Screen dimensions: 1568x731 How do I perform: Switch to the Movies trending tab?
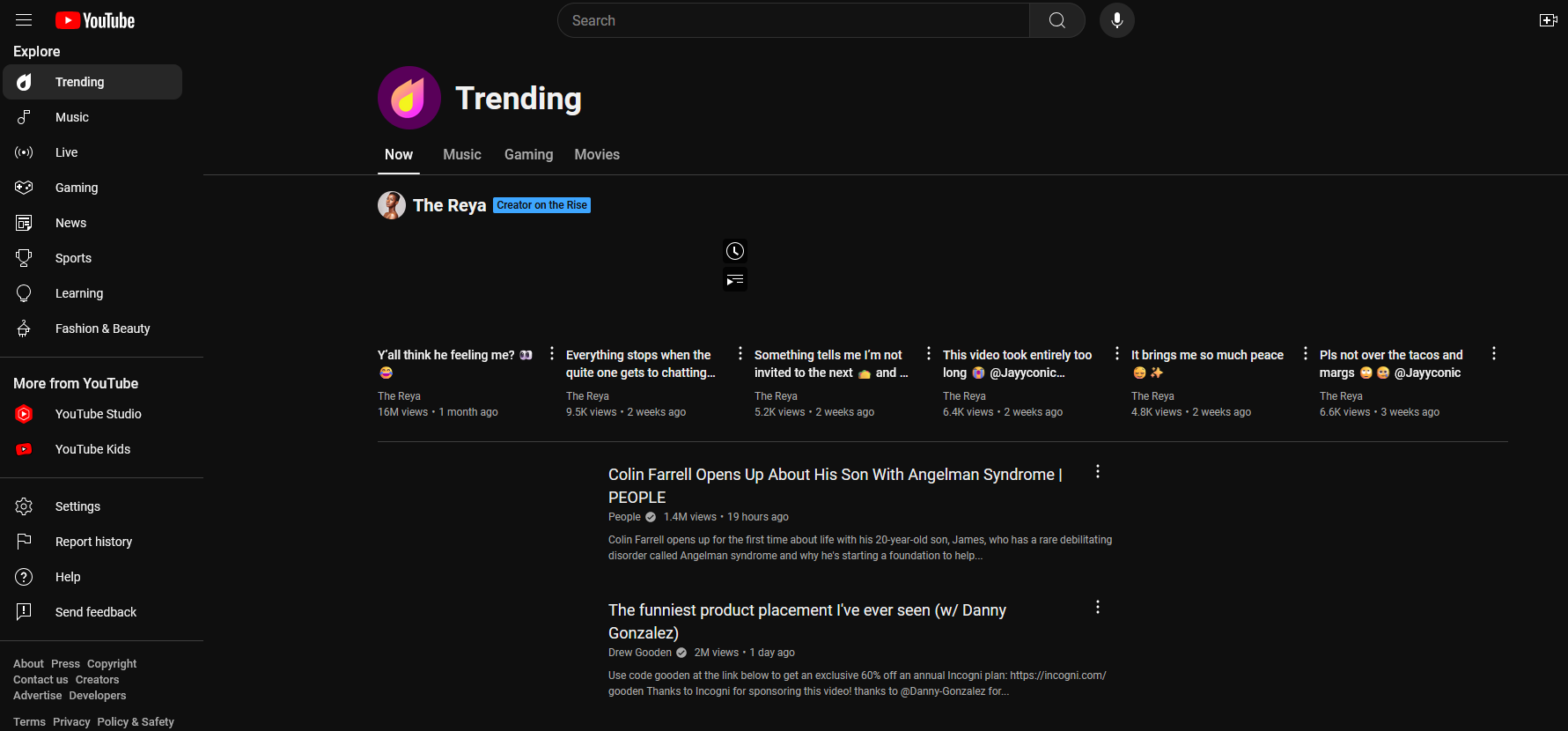[597, 154]
